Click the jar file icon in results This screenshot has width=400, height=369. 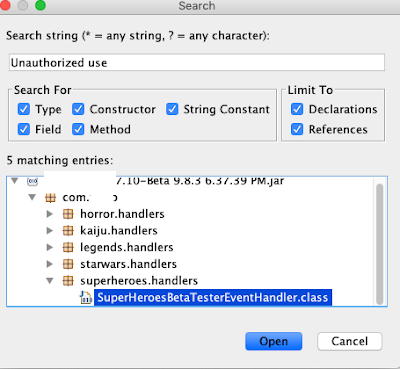[x=33, y=181]
